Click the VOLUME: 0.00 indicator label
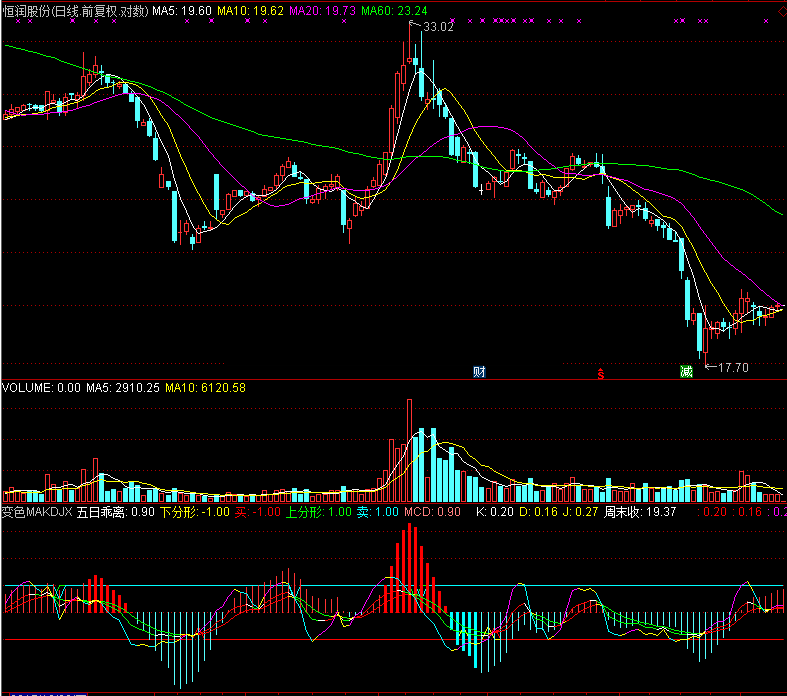This screenshot has height=696, width=787. (x=41, y=388)
